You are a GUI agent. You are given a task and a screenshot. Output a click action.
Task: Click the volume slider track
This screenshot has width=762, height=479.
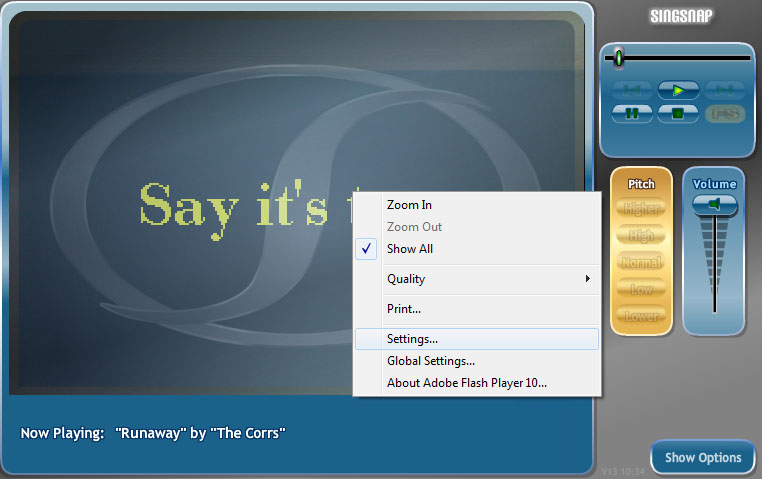(714, 265)
